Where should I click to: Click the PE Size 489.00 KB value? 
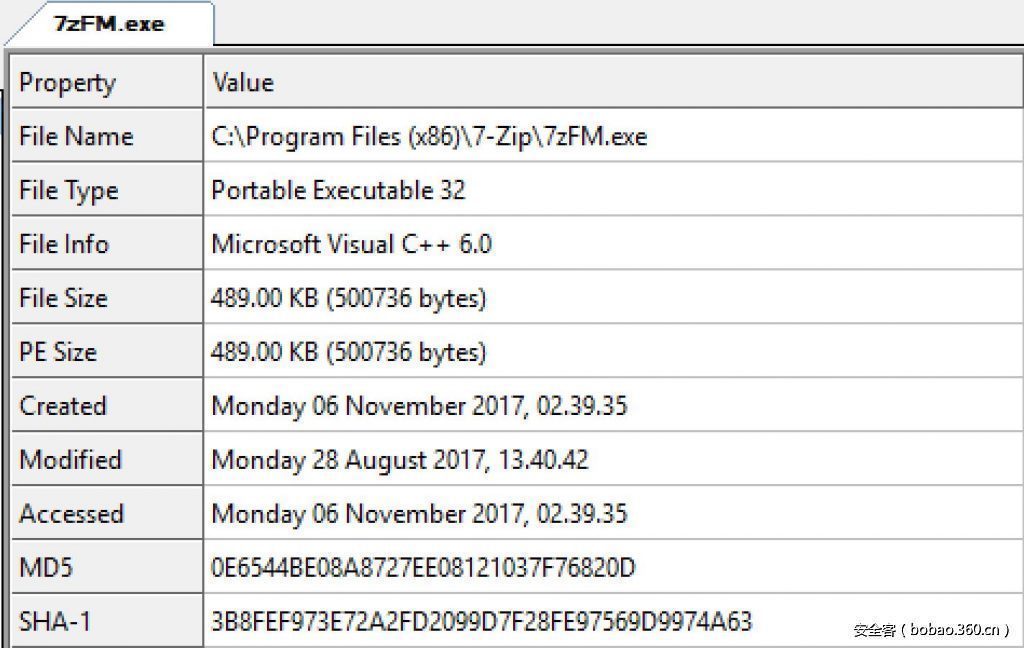click(x=348, y=353)
